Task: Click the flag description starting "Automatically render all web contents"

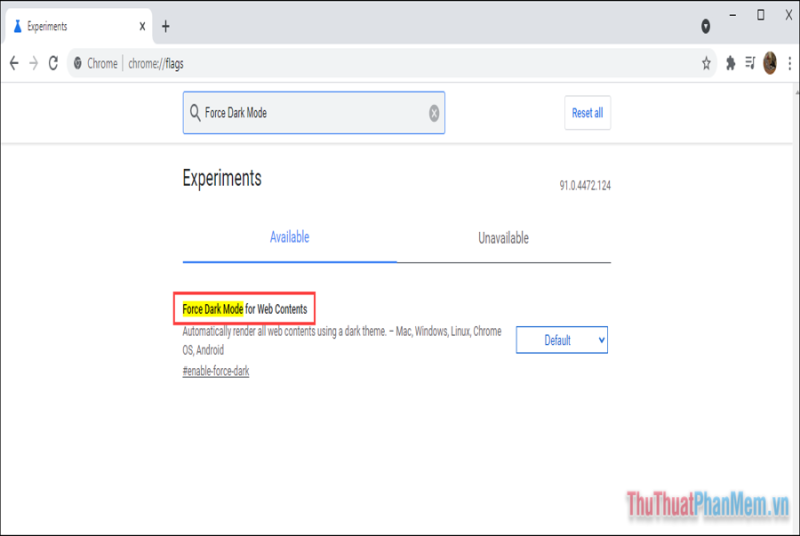Action: (x=342, y=340)
